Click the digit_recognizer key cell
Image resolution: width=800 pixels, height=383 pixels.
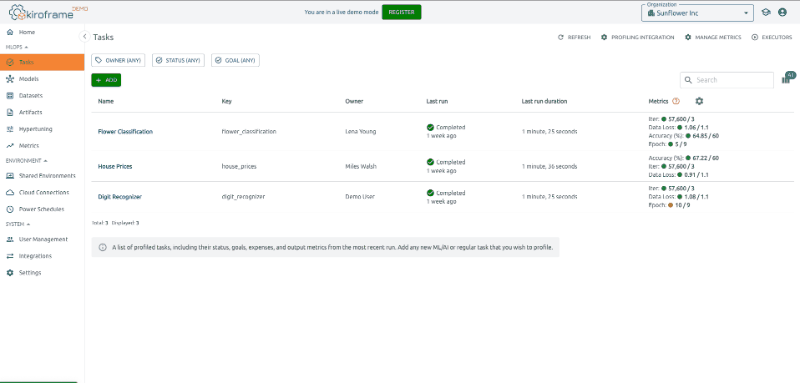pos(243,197)
